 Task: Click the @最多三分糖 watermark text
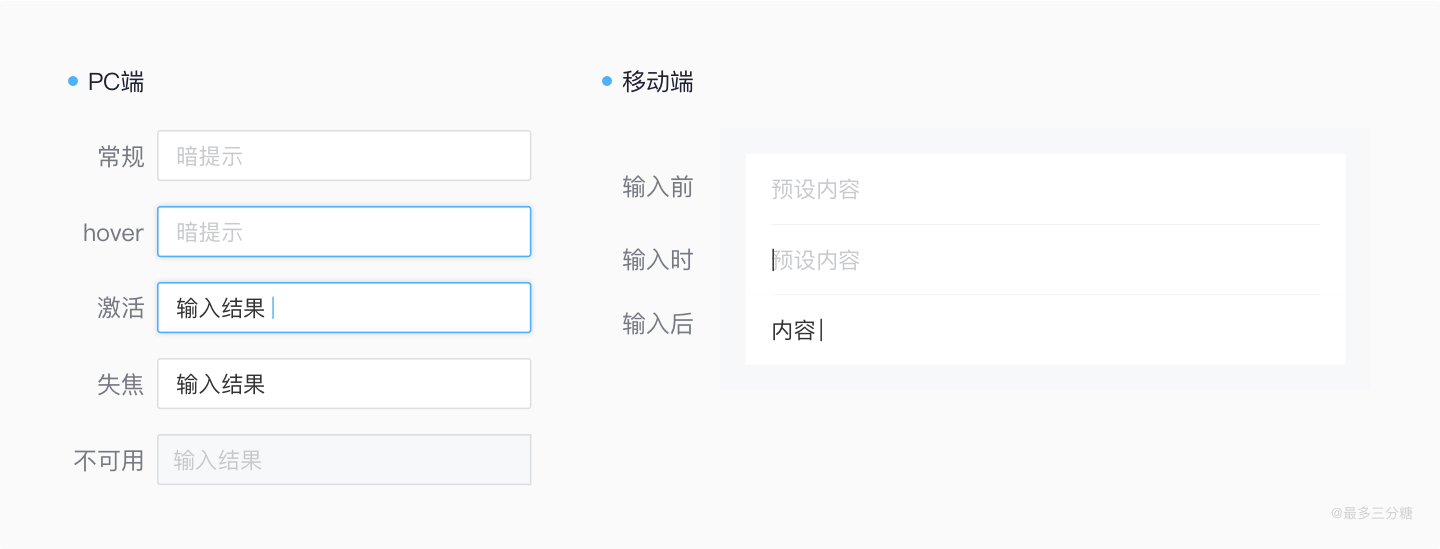[x=1371, y=513]
